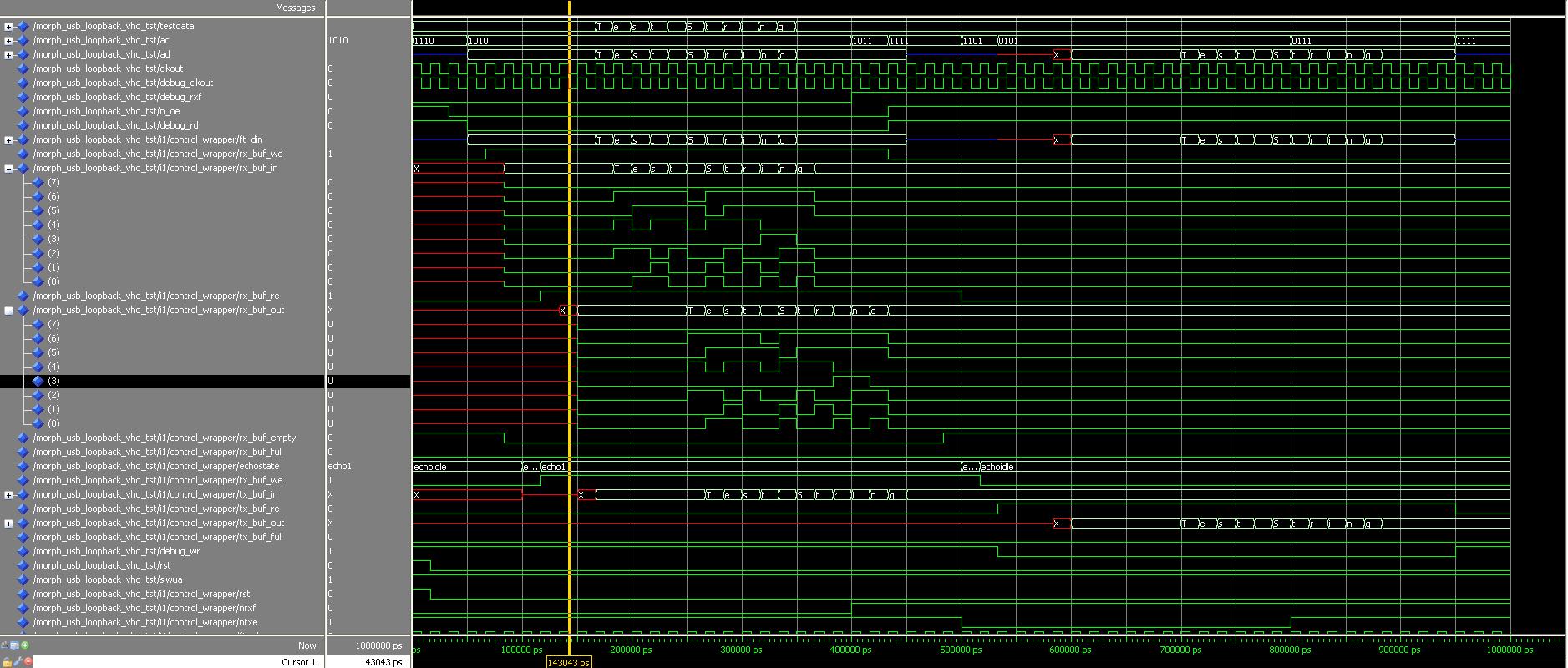Click the diamond icon next to debug_wr
Screen dimensions: 1568x668
click(23, 551)
